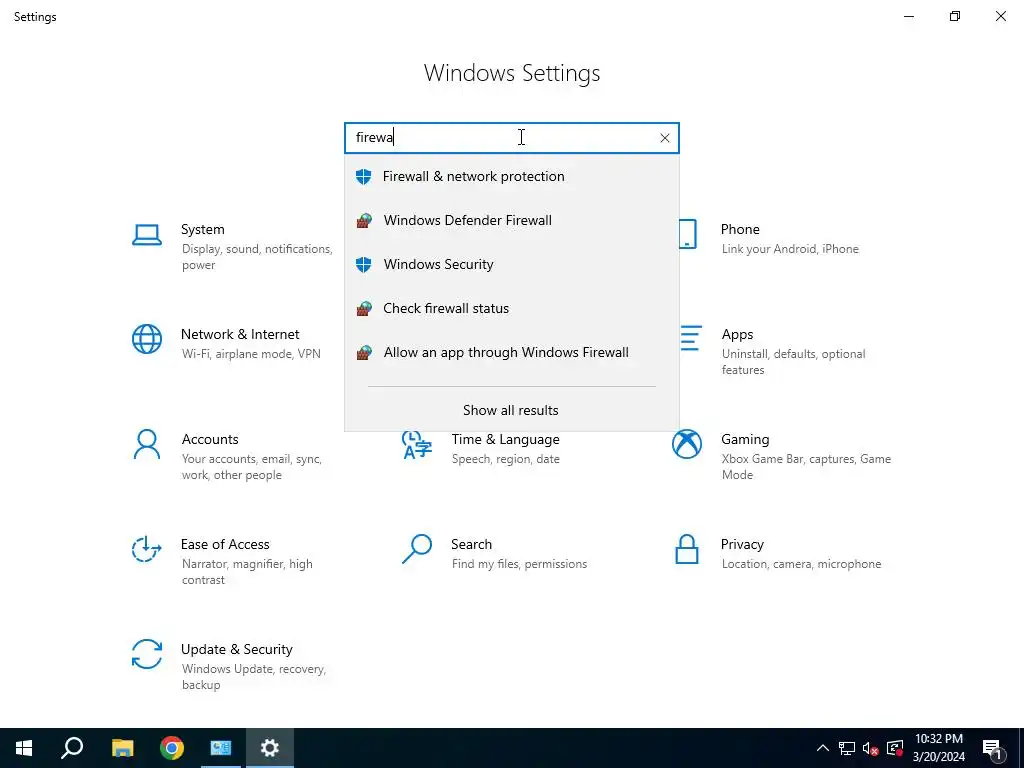Click the firewall icon beside Check firewall status
The image size is (1024, 768).
click(x=364, y=308)
